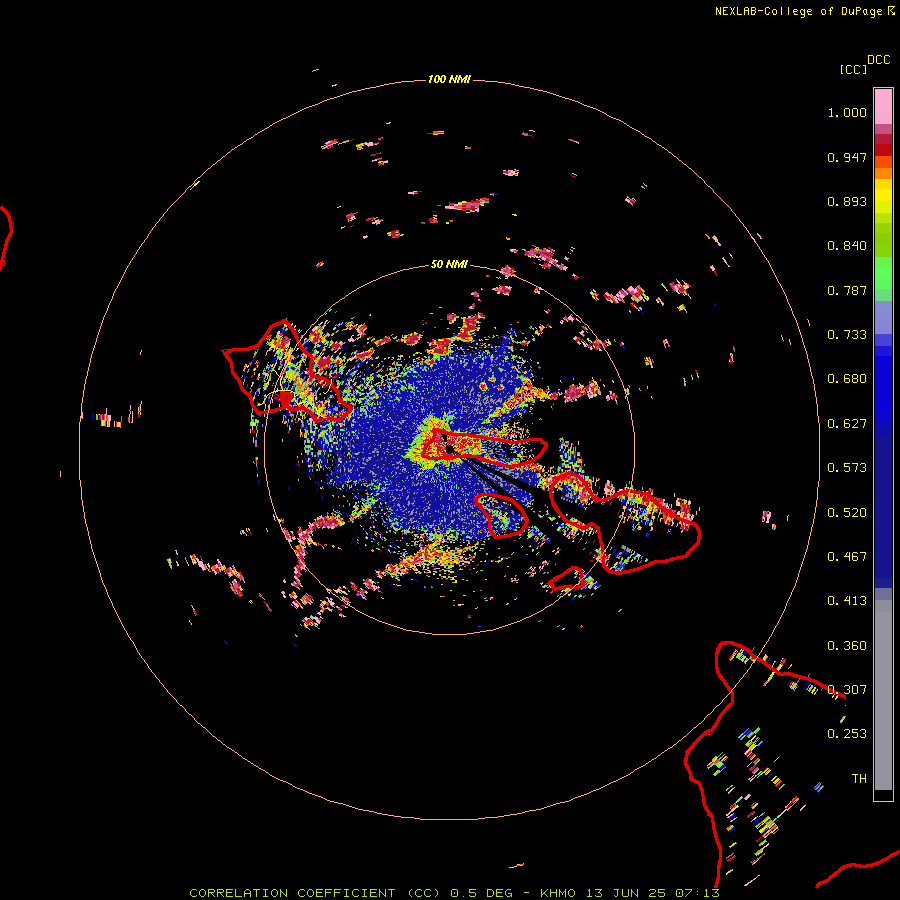
Task: Click the DCC label above the color bar
Action: (x=878, y=60)
